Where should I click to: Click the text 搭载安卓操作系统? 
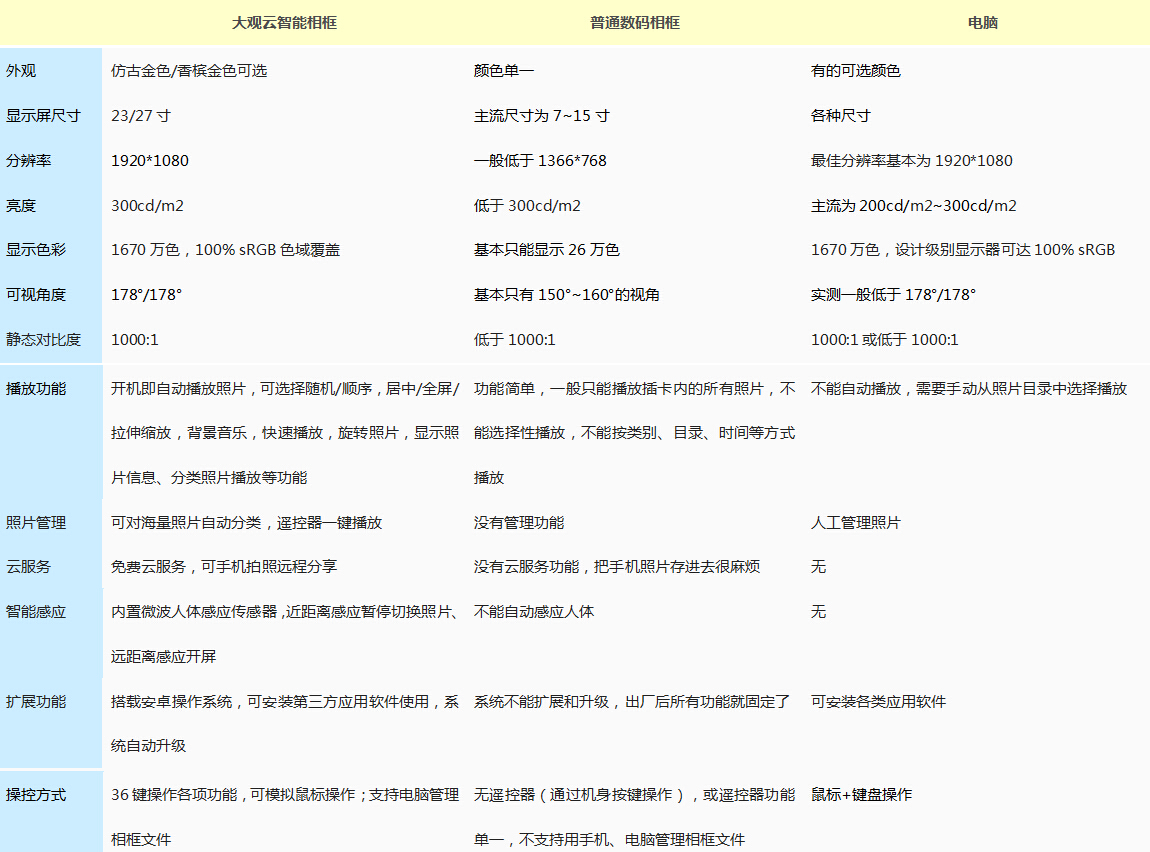tap(171, 702)
